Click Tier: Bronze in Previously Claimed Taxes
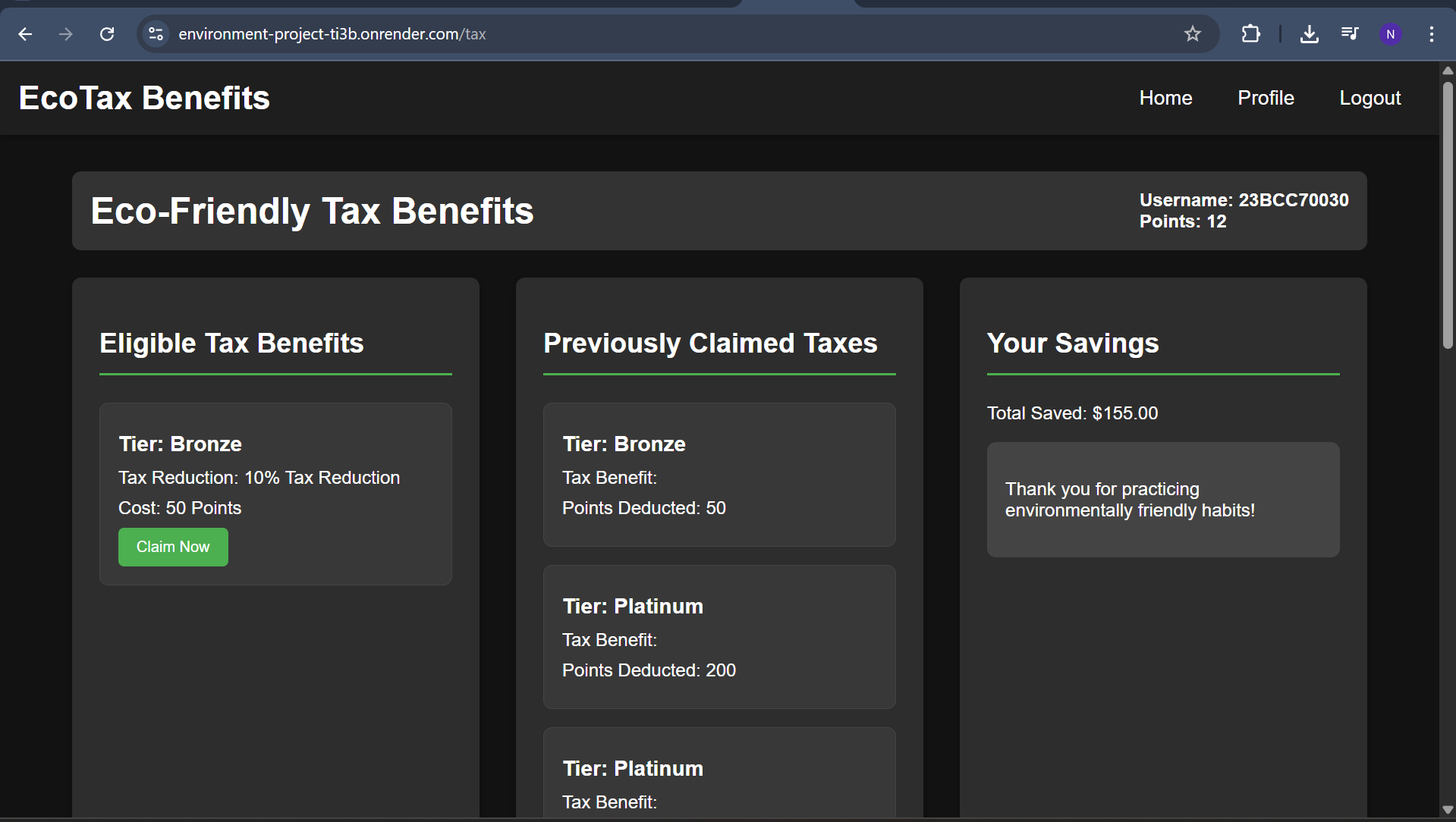Viewport: 1456px width, 822px height. pyautogui.click(x=624, y=444)
